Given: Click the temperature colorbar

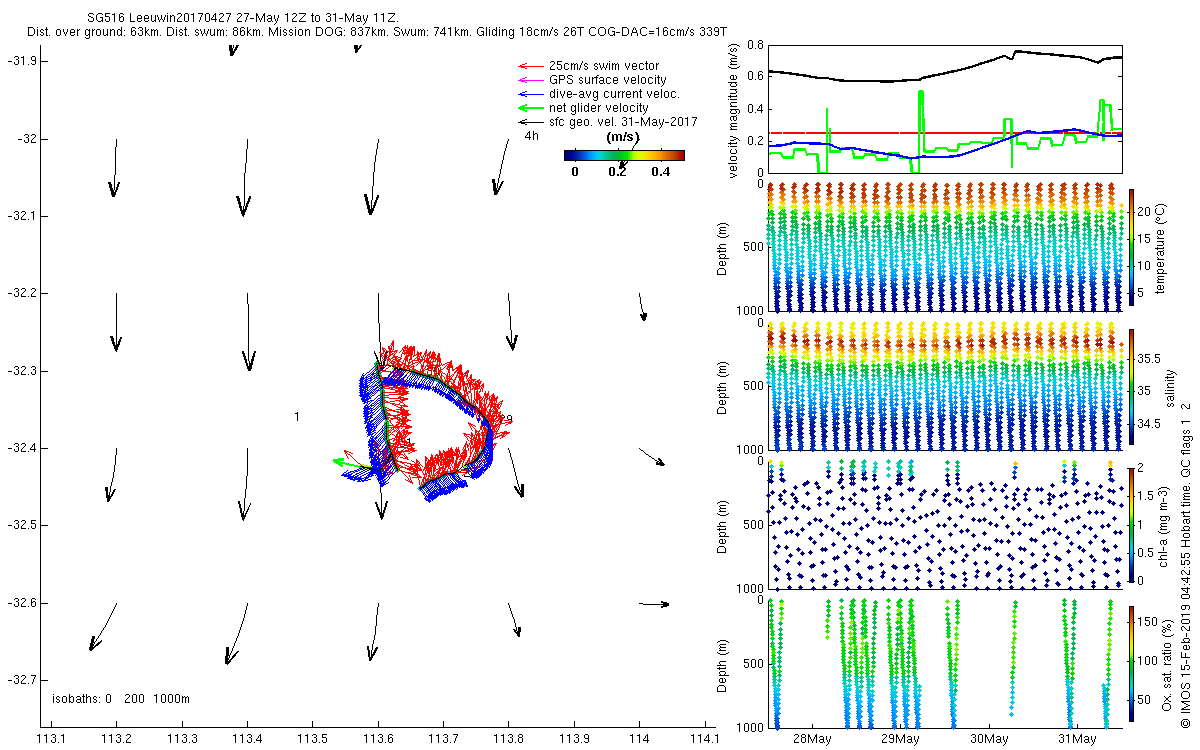Looking at the screenshot, I should pos(1132,247).
